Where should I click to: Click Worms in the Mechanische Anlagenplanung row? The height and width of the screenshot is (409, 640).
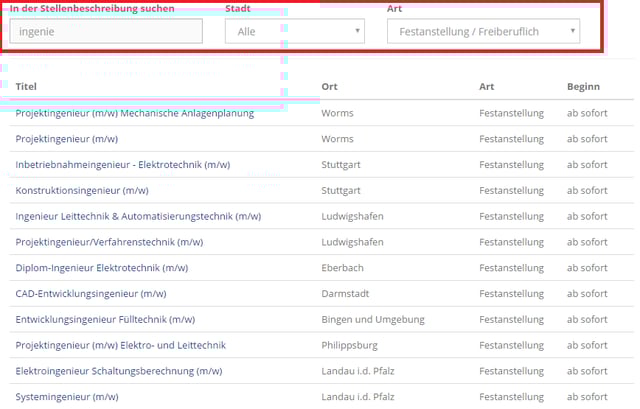click(337, 113)
